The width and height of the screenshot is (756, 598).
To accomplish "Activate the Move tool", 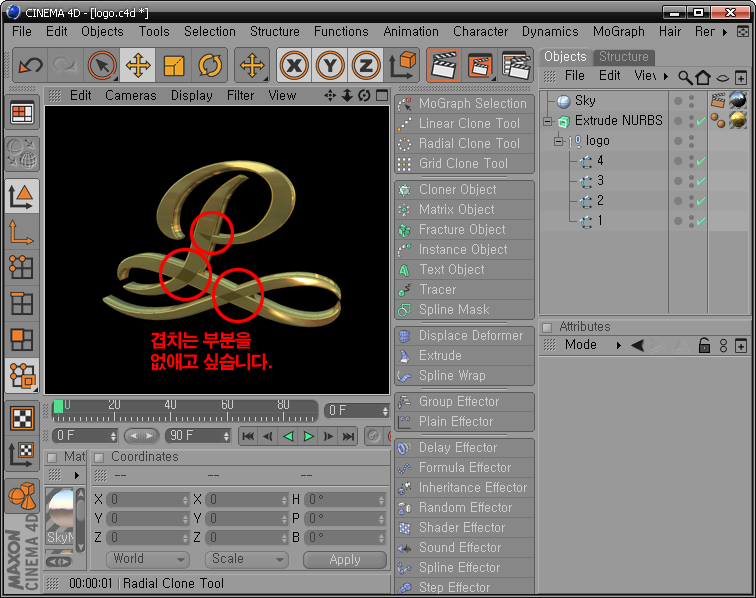I will (x=138, y=67).
